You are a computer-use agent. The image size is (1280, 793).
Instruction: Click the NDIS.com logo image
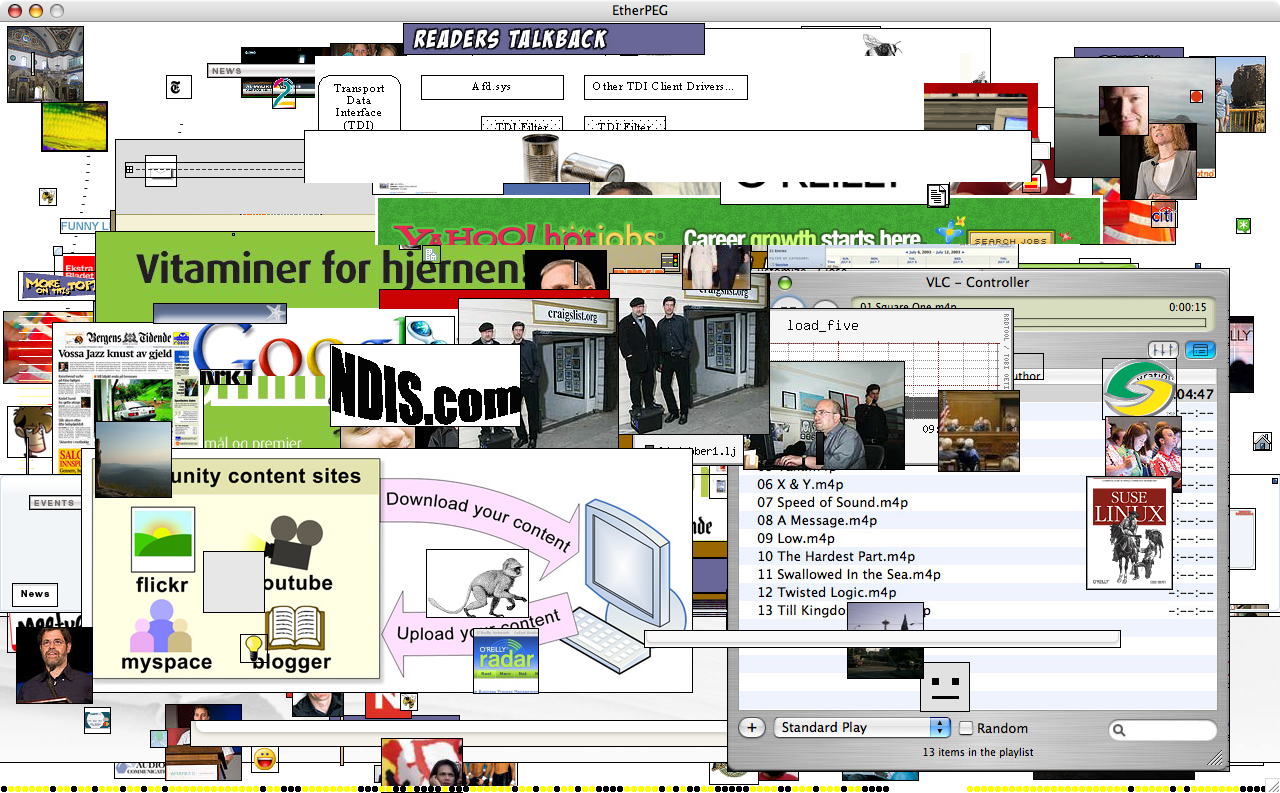pyautogui.click(x=426, y=387)
